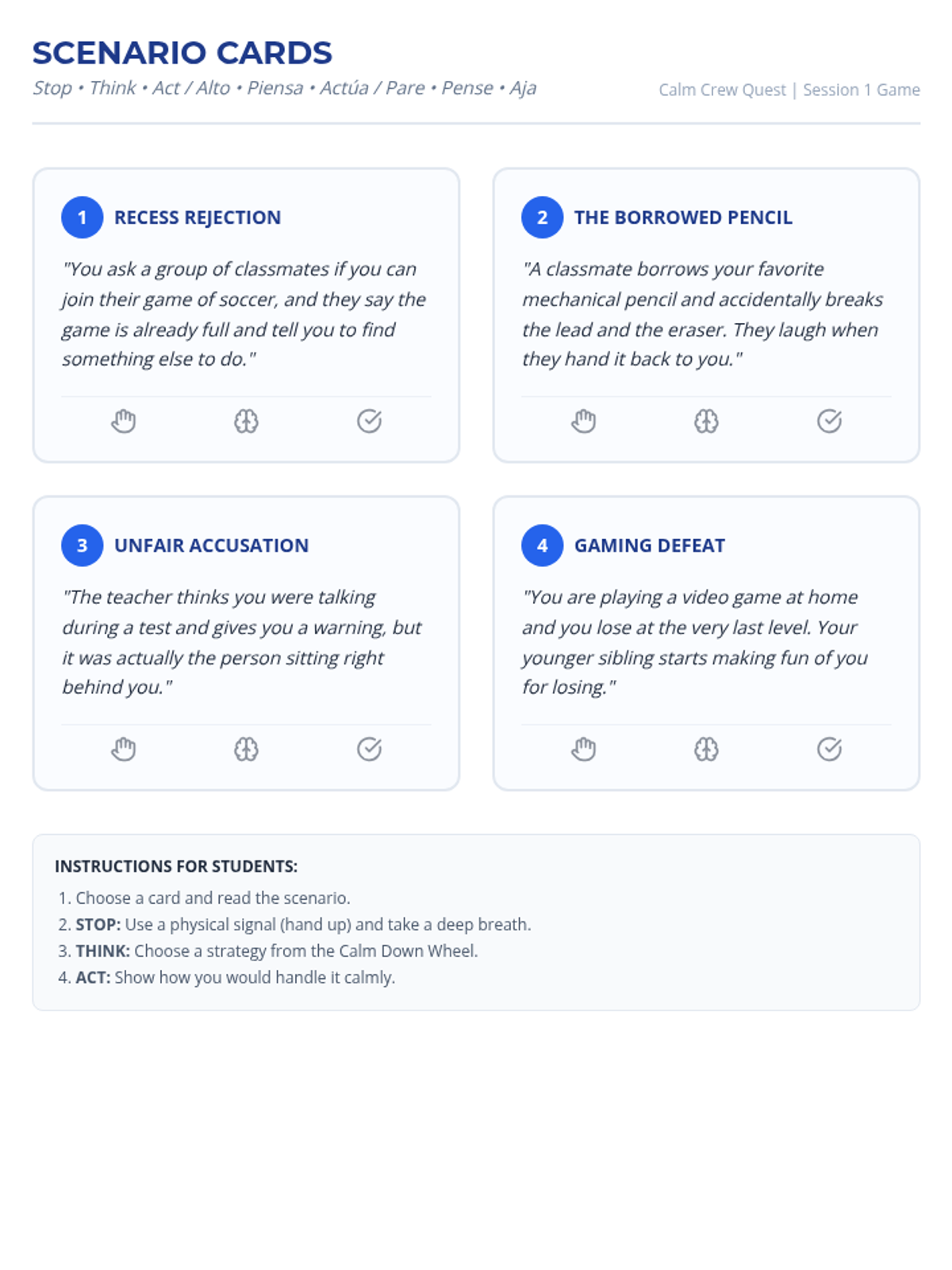Mark the check circle on Gaming Defeat card
The image size is (952, 1270).
[829, 749]
